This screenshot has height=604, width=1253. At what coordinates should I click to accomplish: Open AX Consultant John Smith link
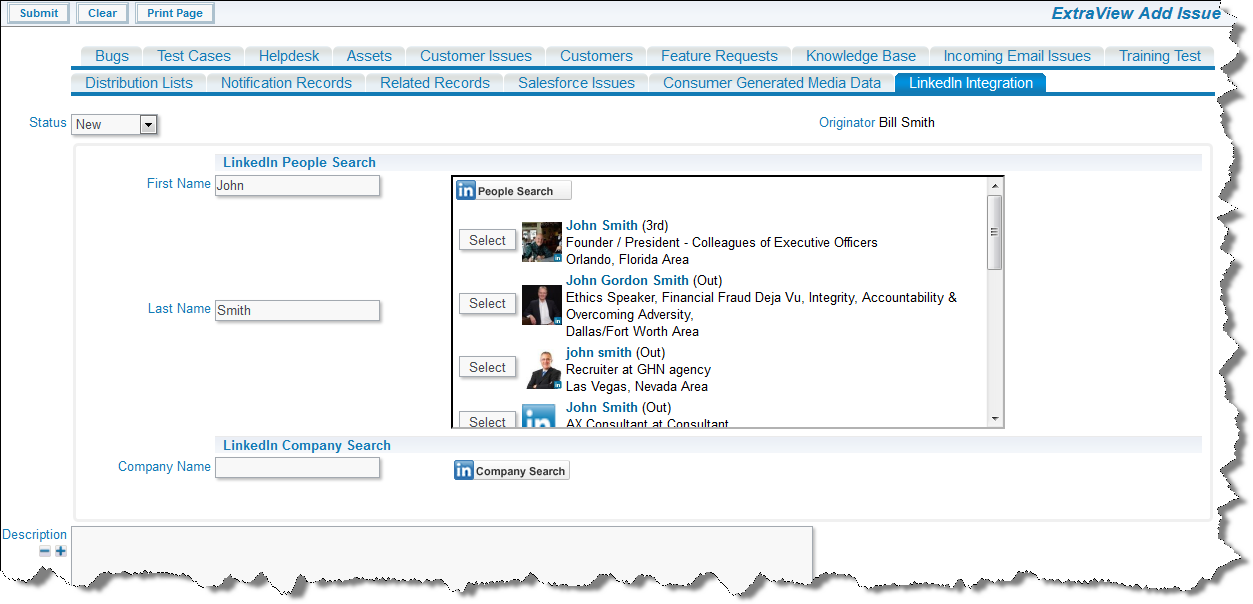(602, 408)
